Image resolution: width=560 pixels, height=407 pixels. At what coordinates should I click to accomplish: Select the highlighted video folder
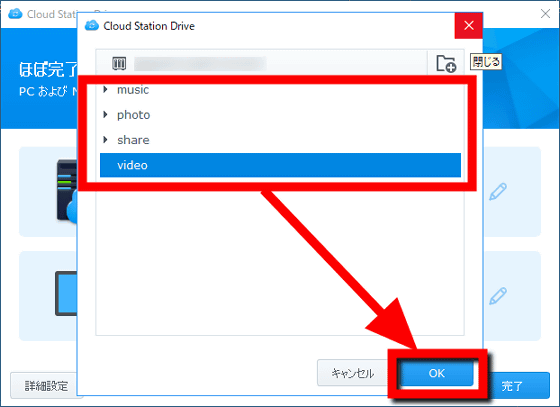point(280,165)
